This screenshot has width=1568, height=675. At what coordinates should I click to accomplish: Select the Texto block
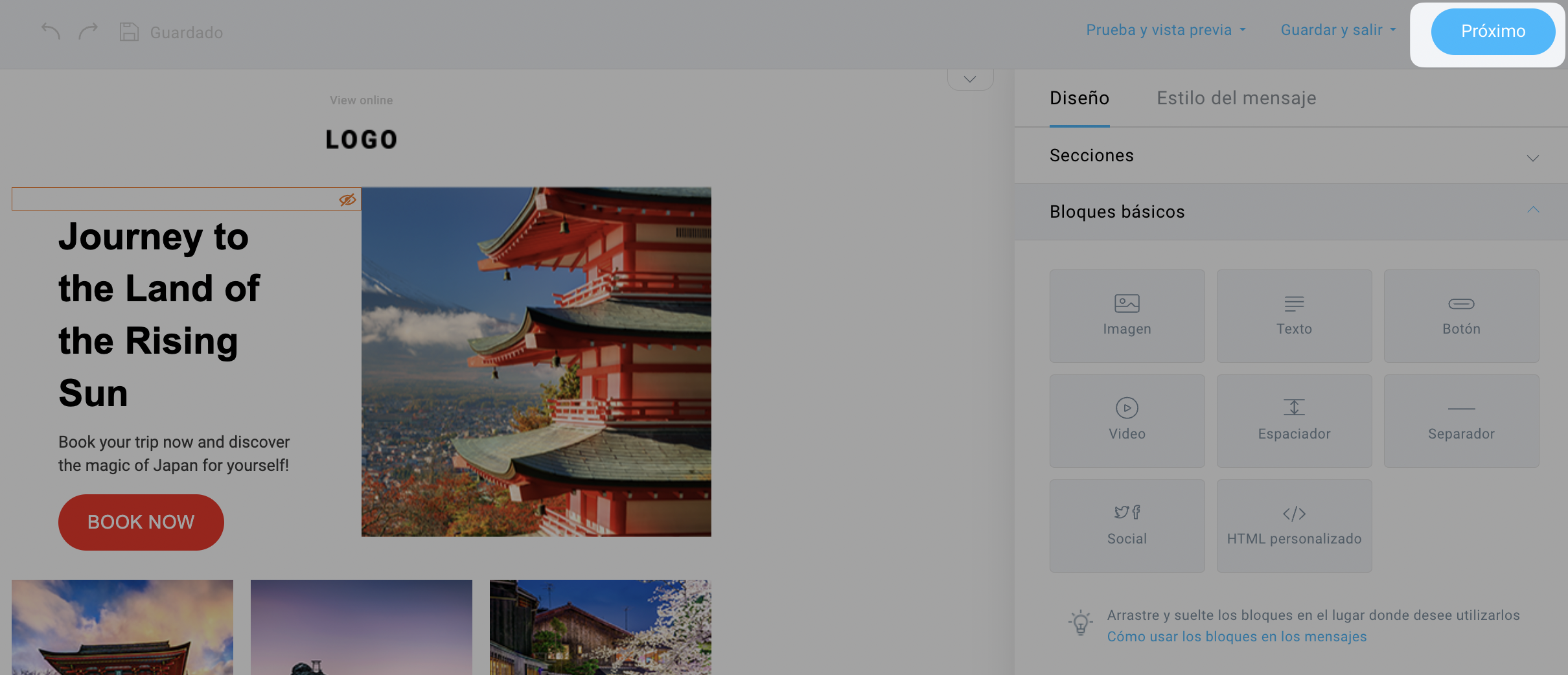tap(1294, 316)
